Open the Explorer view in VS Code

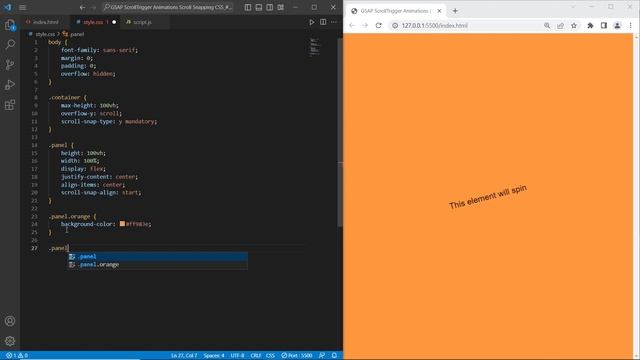point(10,25)
